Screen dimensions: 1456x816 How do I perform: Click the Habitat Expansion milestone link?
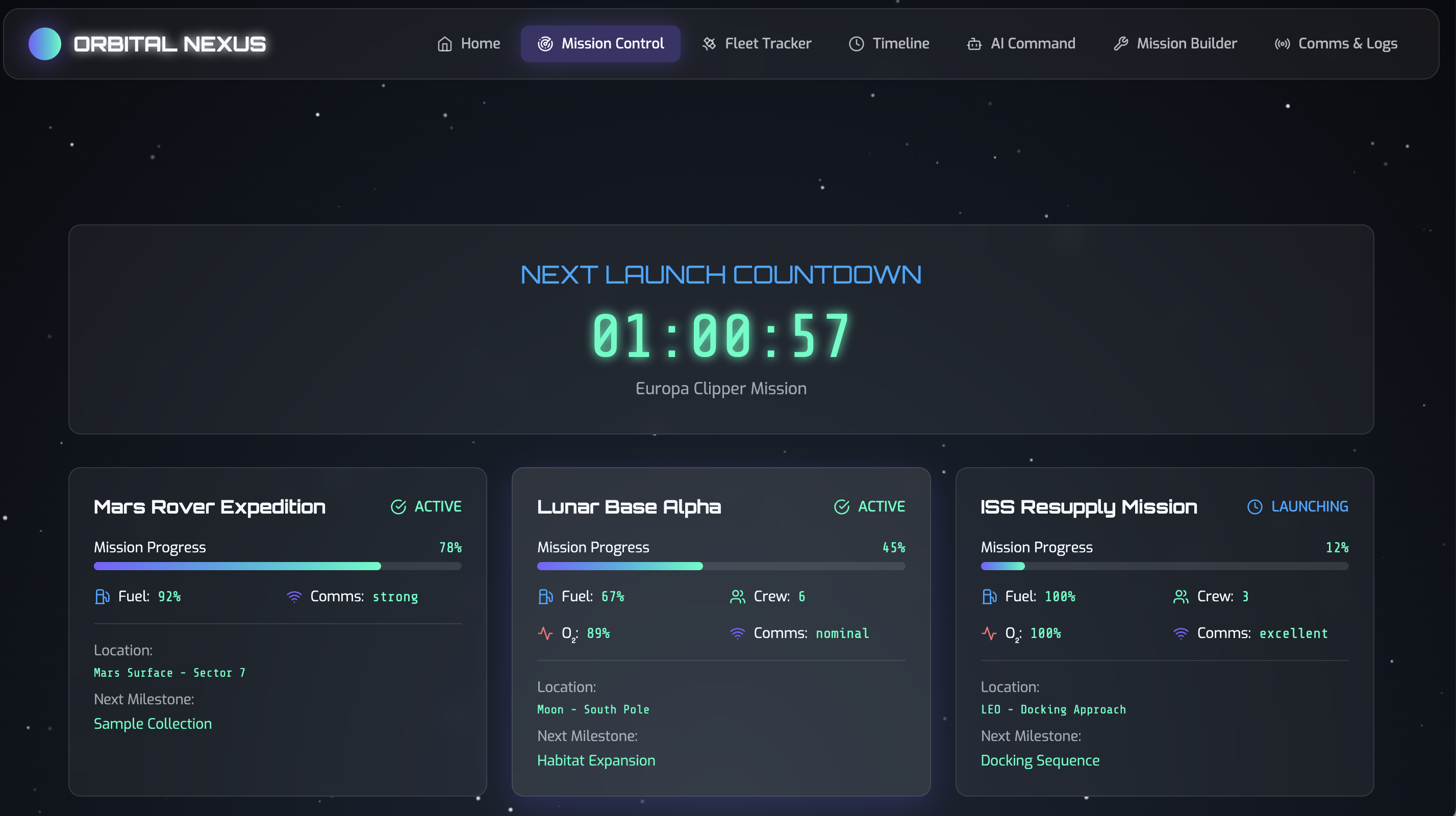pos(596,760)
